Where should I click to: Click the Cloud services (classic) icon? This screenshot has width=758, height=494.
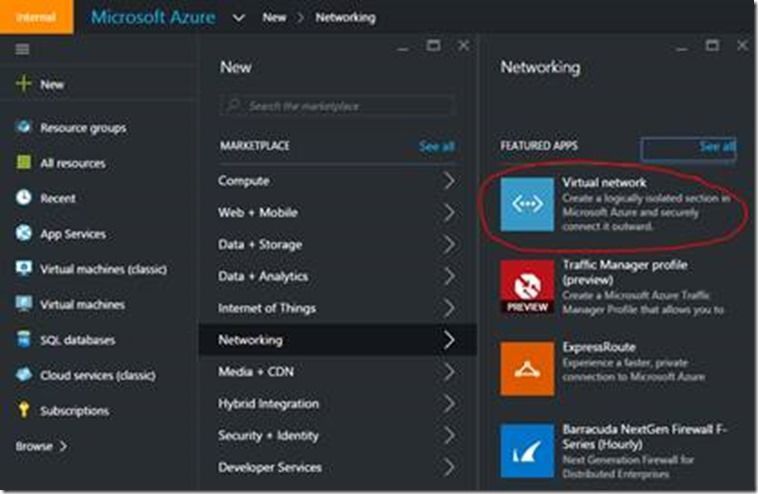pyautogui.click(x=23, y=375)
